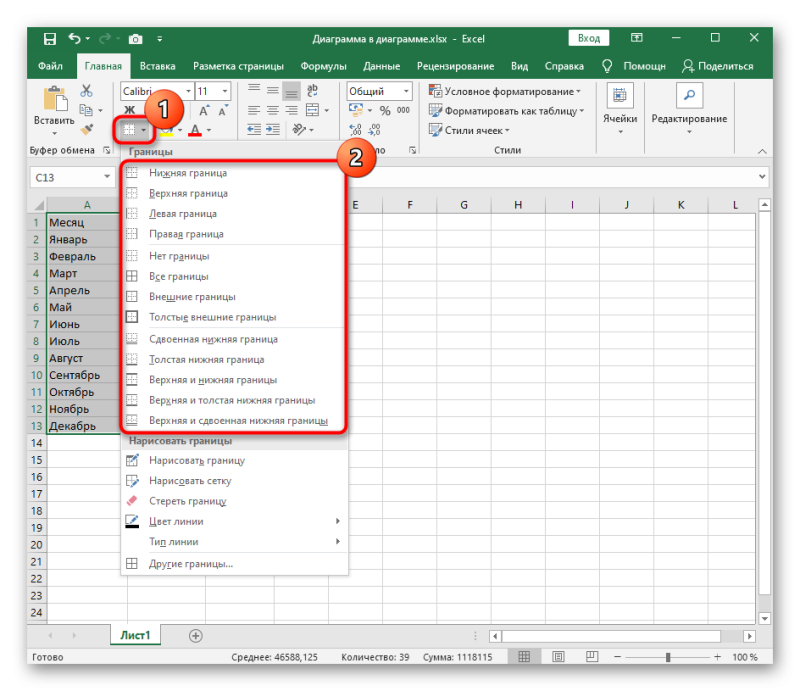Choose Толстые внешние границы menu item
The image size is (800, 691).
coord(234,317)
